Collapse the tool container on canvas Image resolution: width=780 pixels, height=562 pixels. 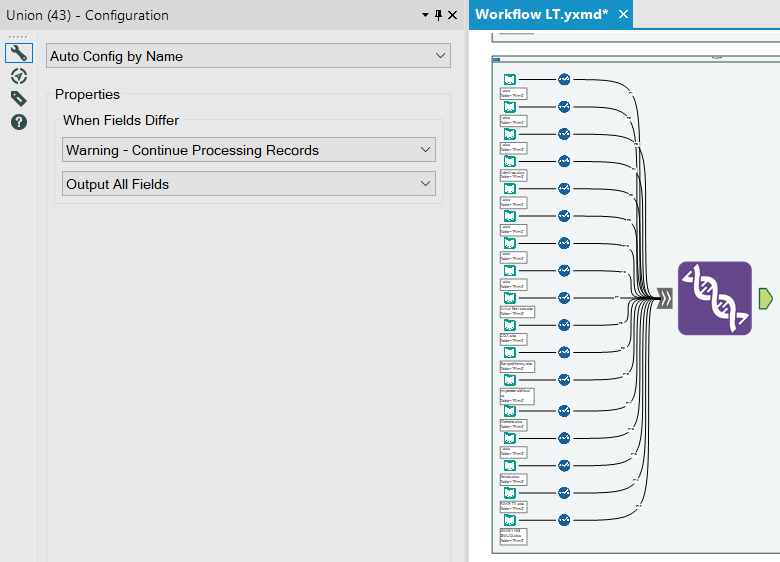tap(497, 59)
